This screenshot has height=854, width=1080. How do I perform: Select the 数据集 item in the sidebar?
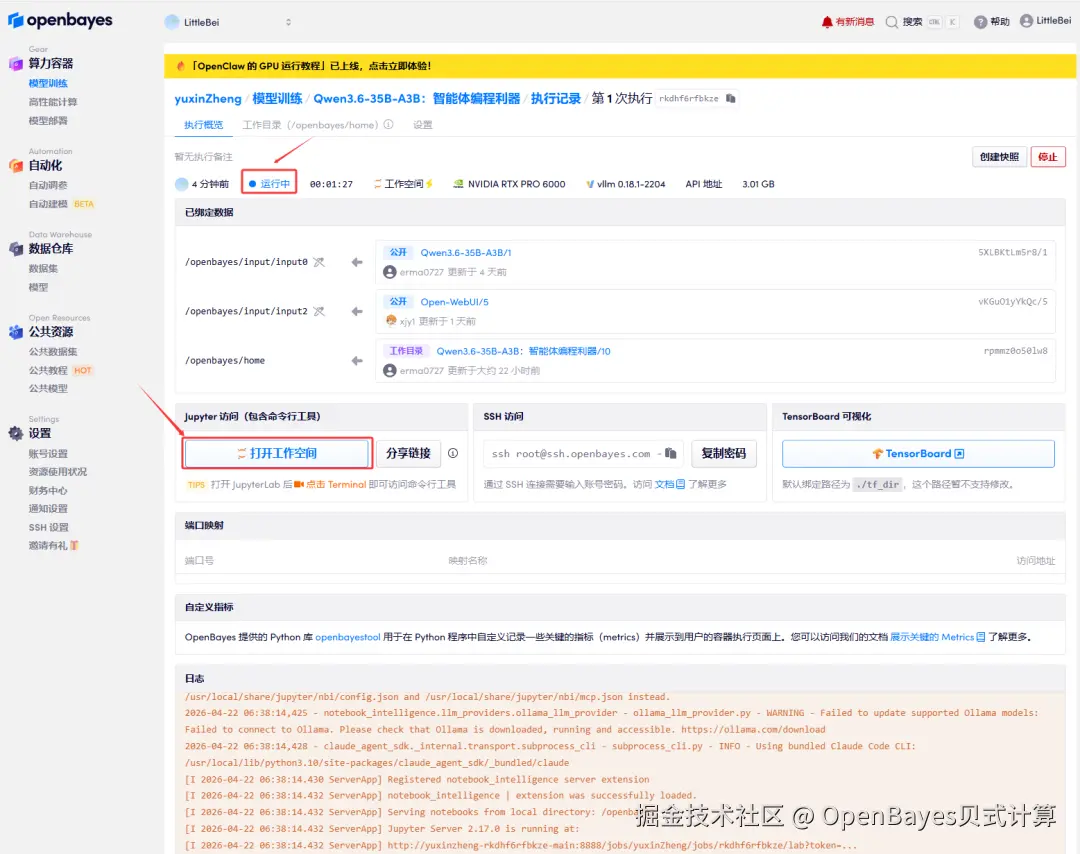(x=45, y=269)
